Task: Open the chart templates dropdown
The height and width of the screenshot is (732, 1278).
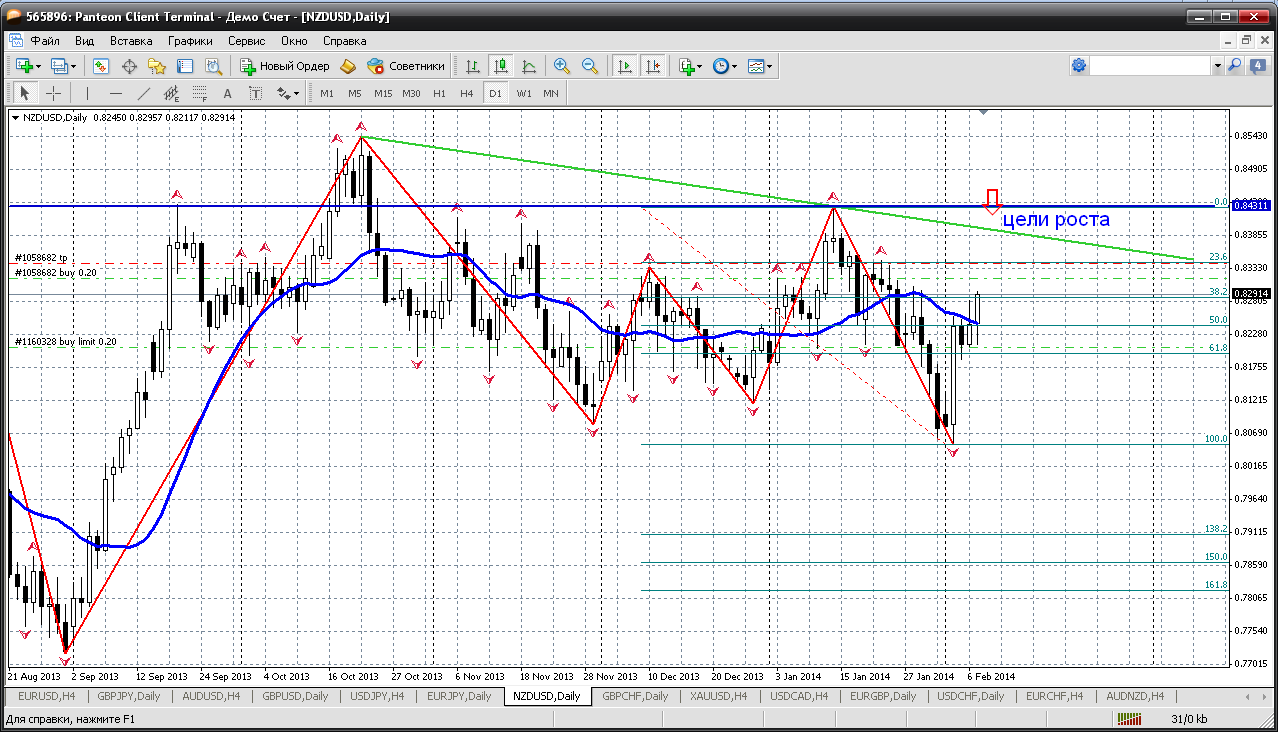Action: (x=760, y=66)
